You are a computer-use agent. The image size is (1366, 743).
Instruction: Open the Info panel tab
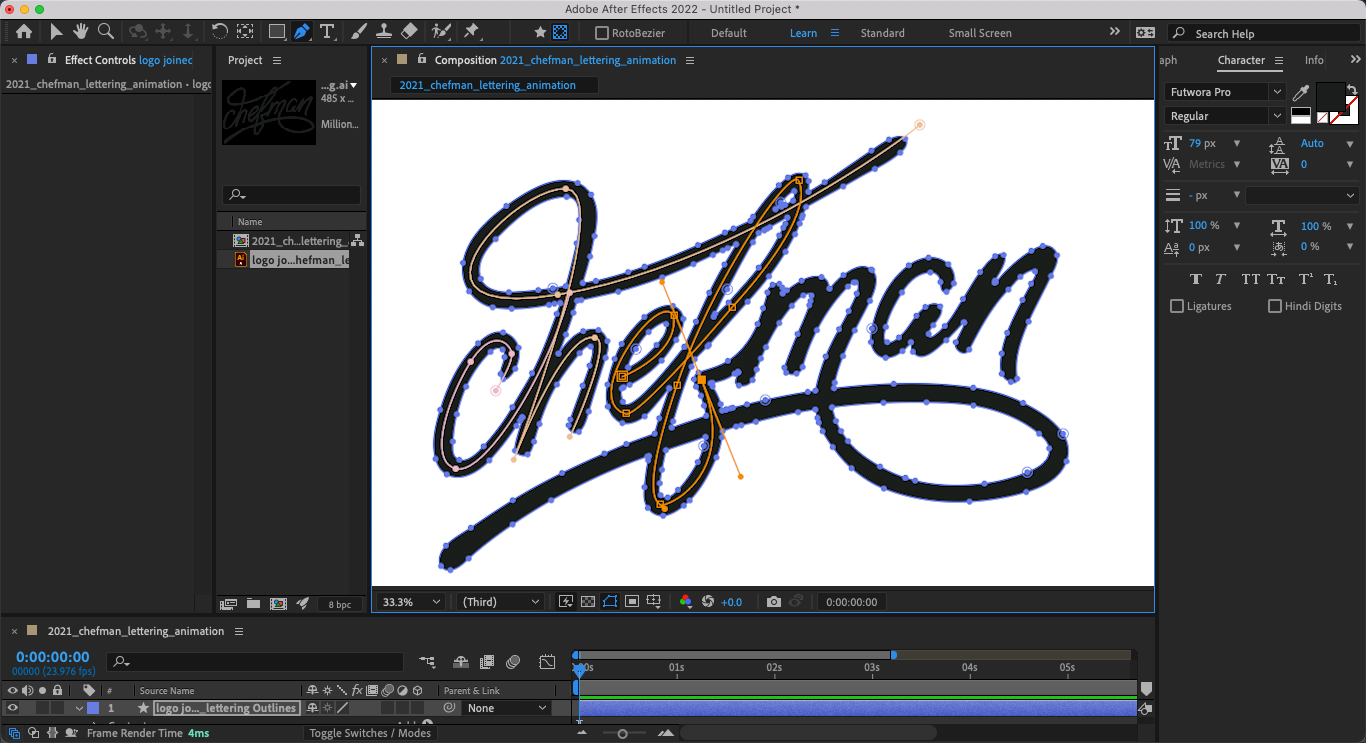(1314, 60)
